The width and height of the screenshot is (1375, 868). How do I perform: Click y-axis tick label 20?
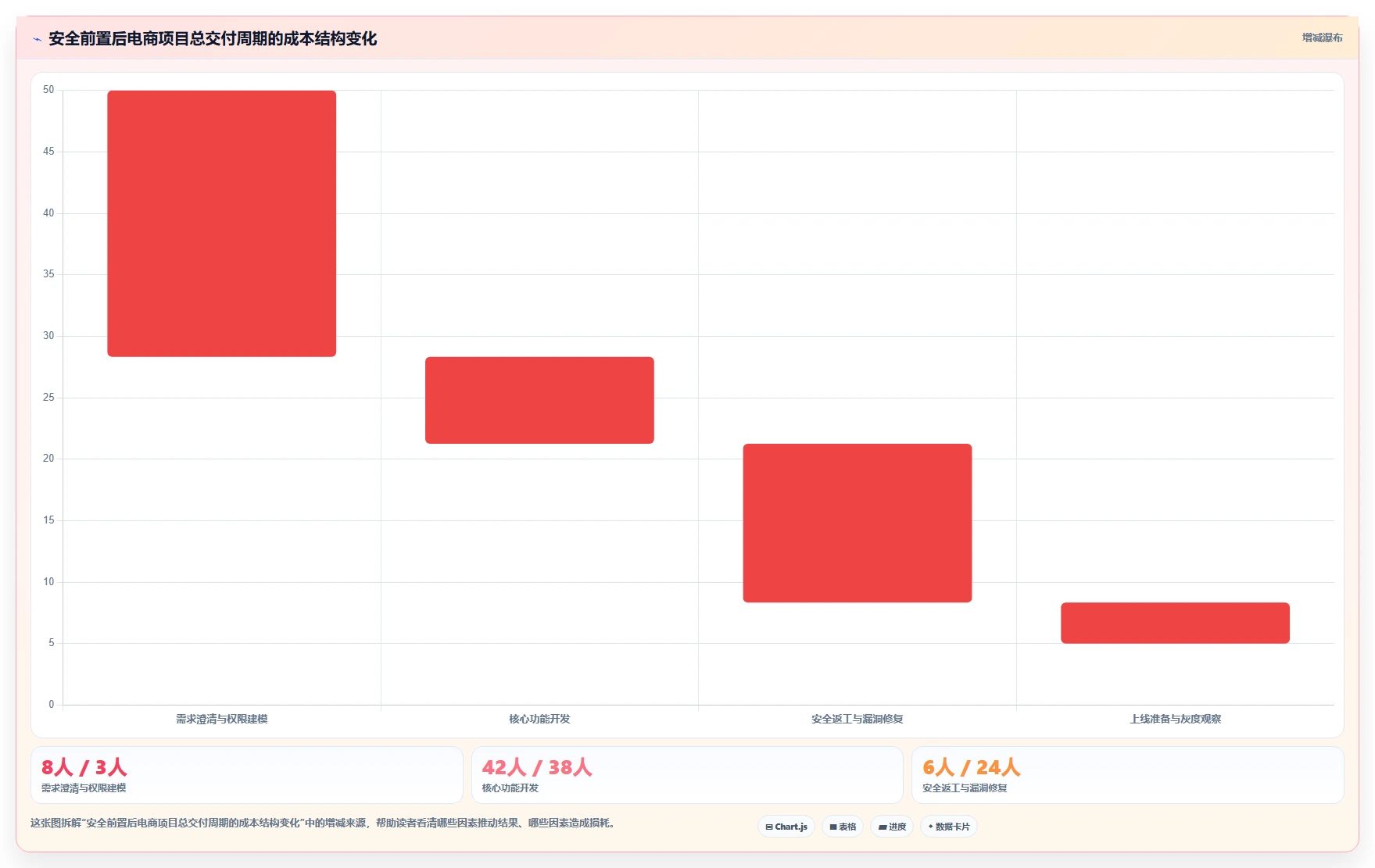48,459
